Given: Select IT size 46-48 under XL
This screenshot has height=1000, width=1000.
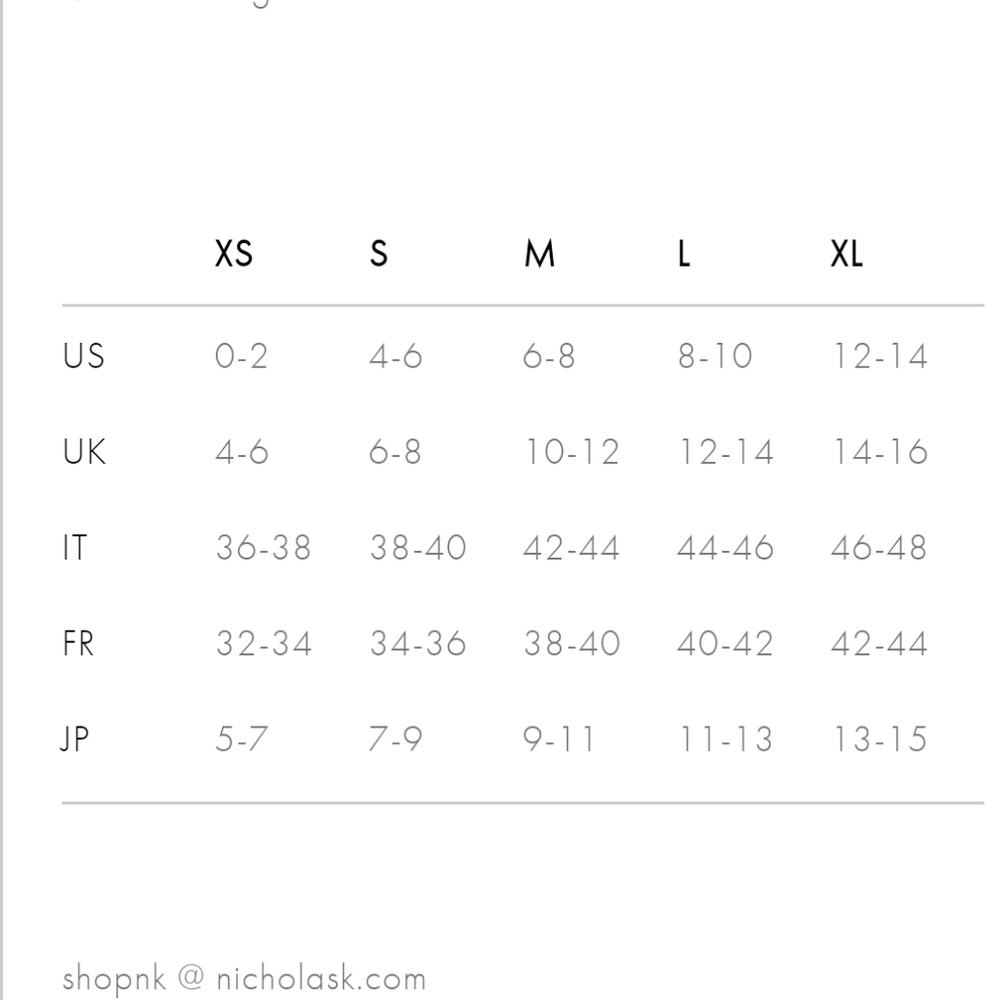Looking at the screenshot, I should tap(879, 548).
